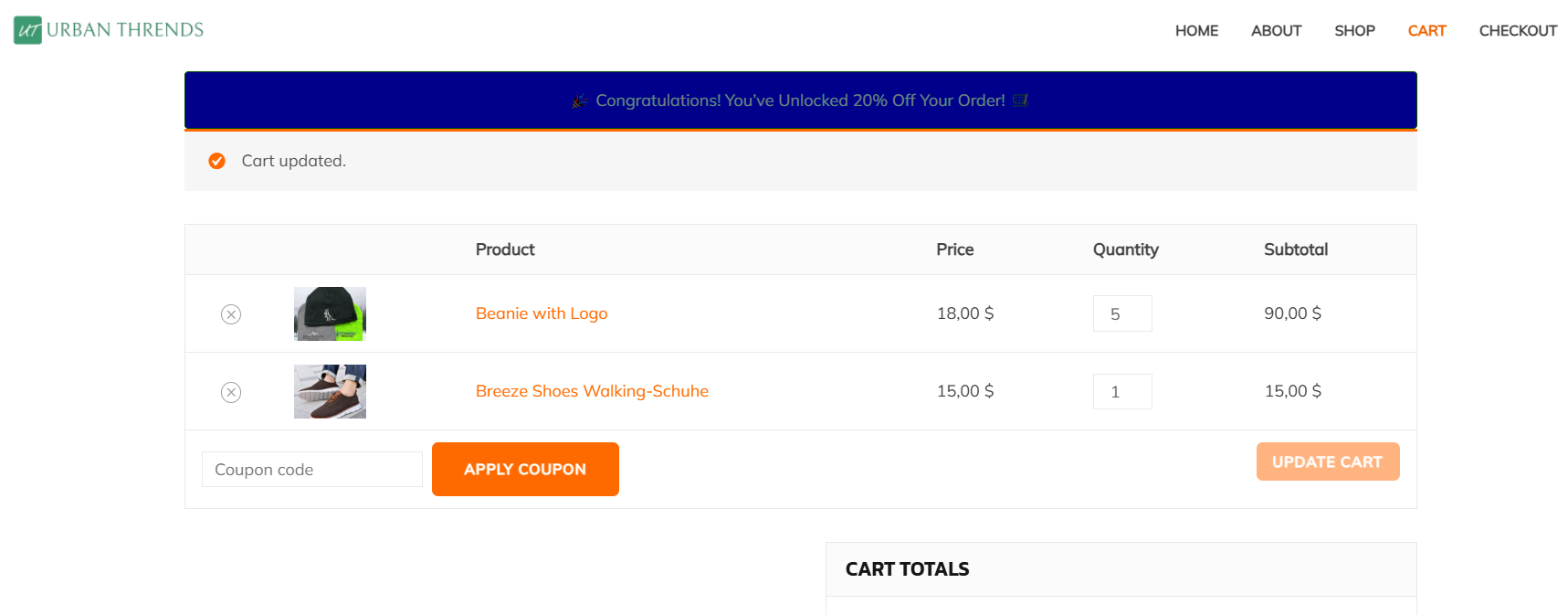1568x615 pixels.
Task: Click the Apply Coupon button
Action: [x=525, y=469]
